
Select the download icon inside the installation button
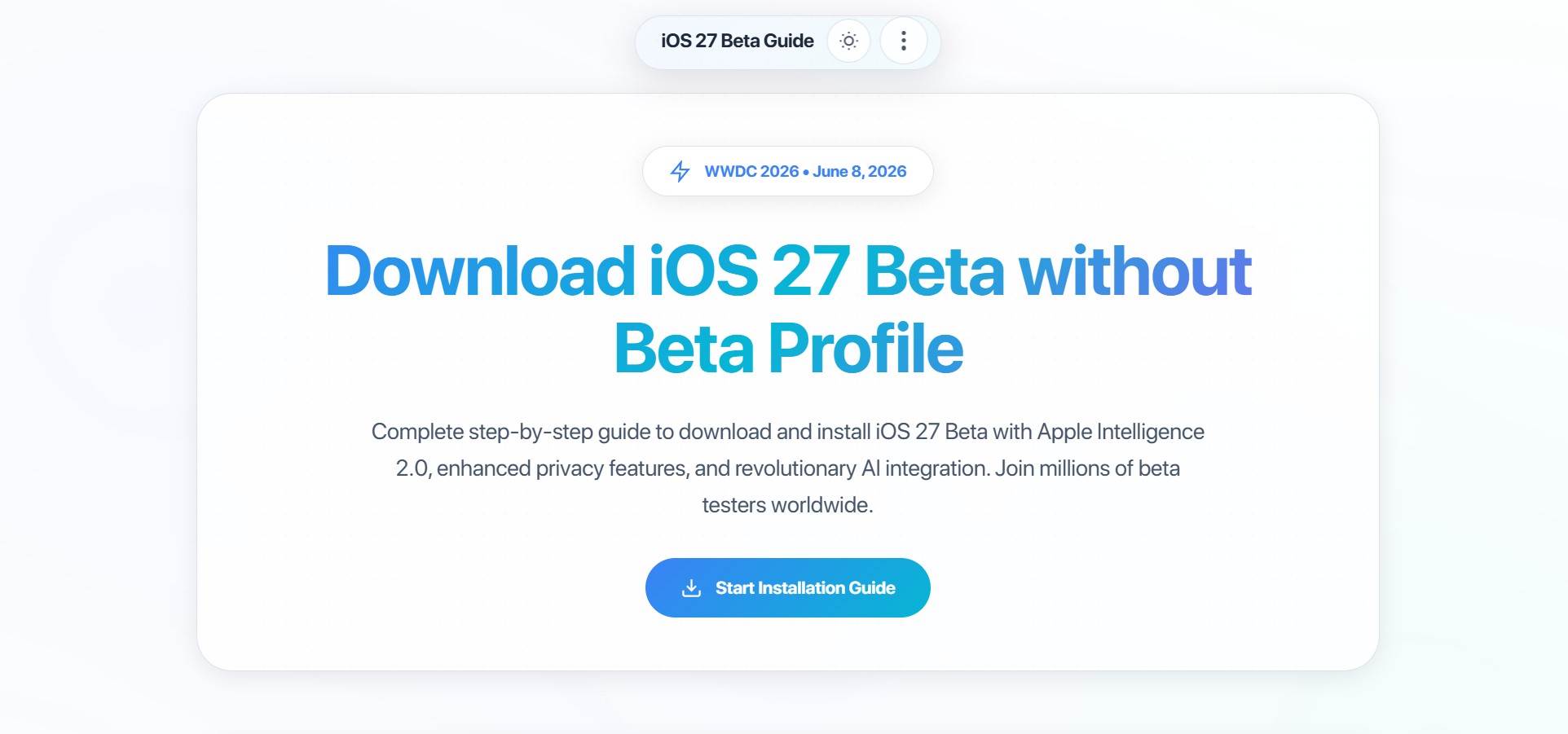pyautogui.click(x=691, y=587)
